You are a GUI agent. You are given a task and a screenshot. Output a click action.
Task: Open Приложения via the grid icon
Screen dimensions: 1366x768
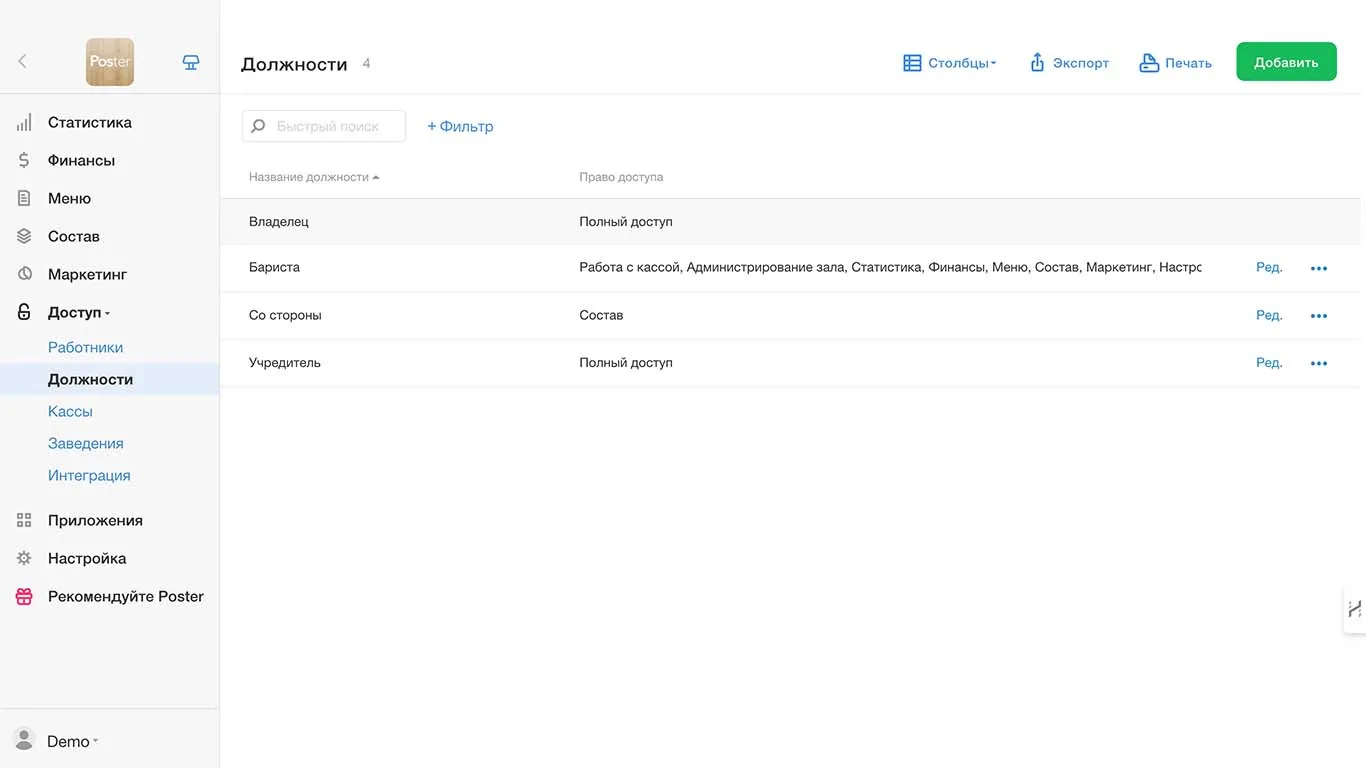coord(24,520)
